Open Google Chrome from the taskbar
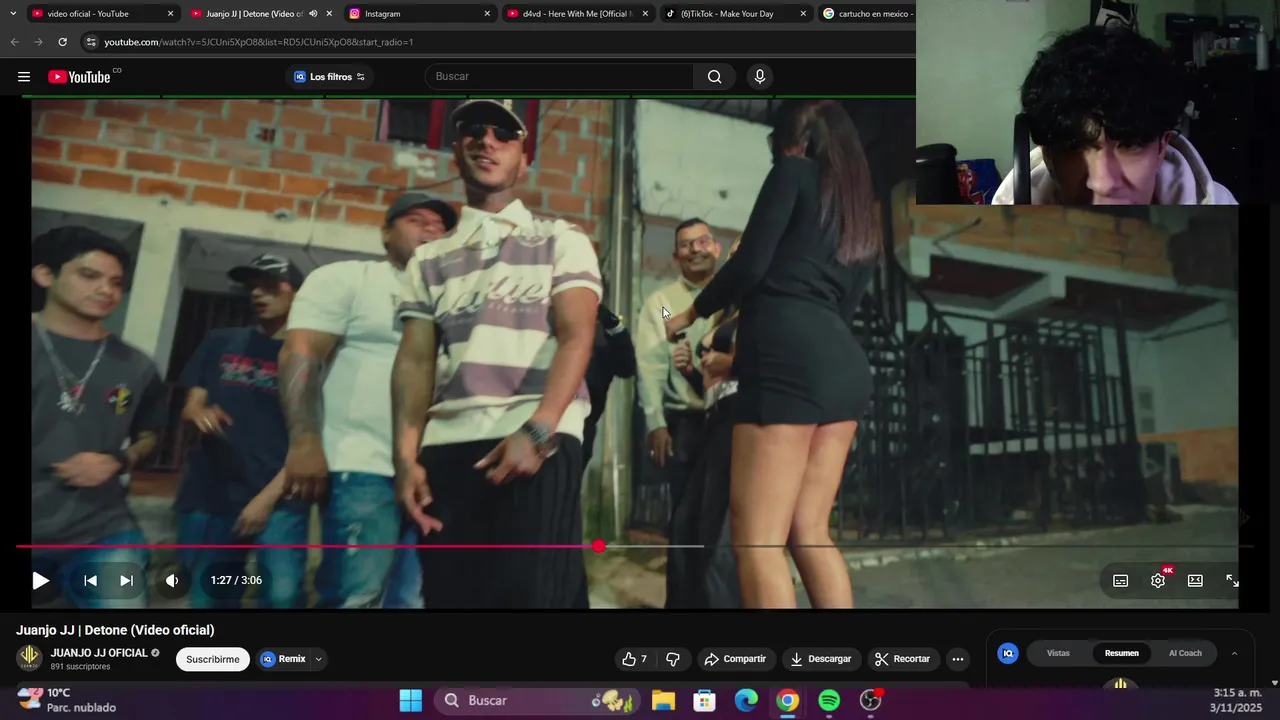The height and width of the screenshot is (720, 1280). coord(788,700)
